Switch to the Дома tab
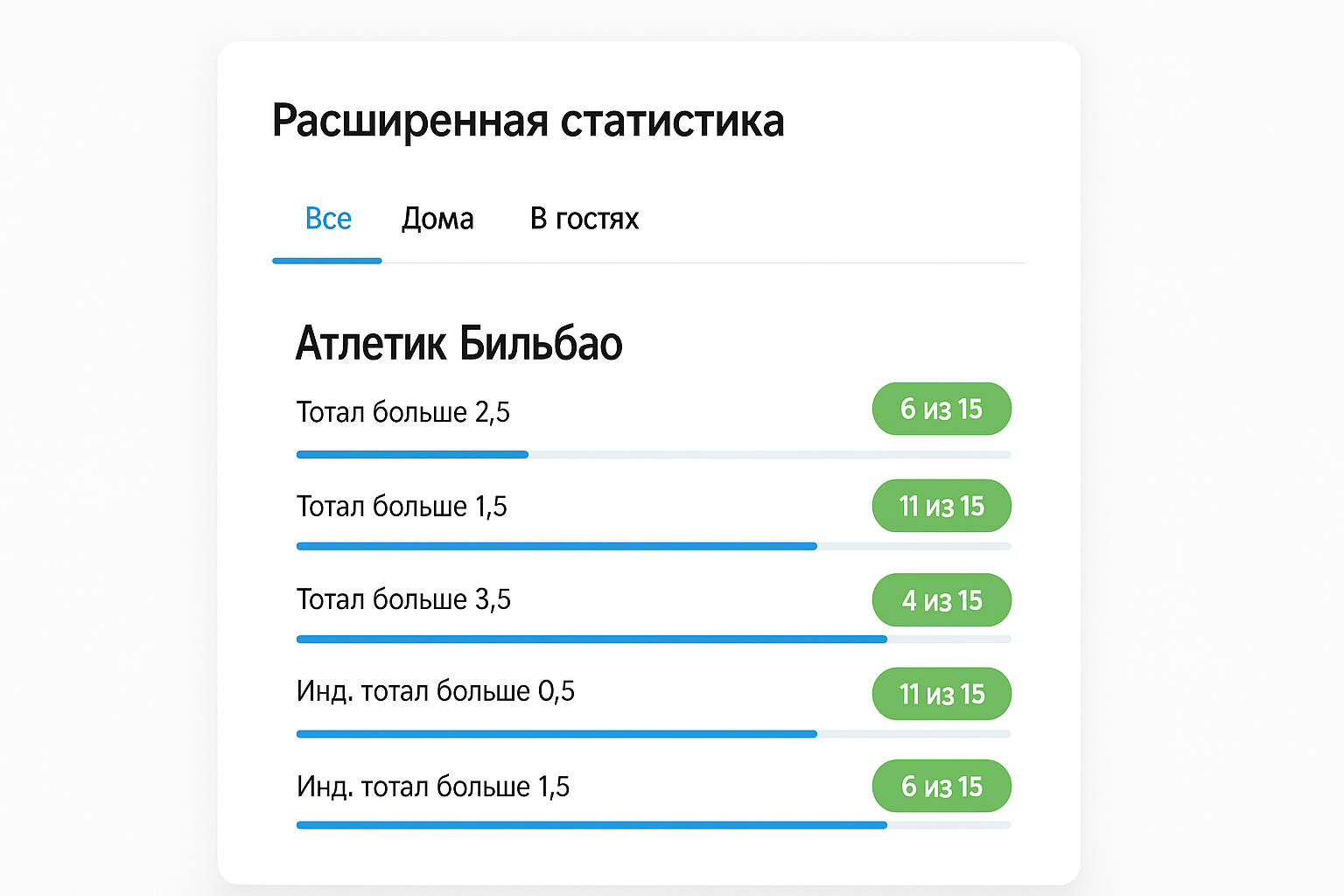 pos(437,219)
